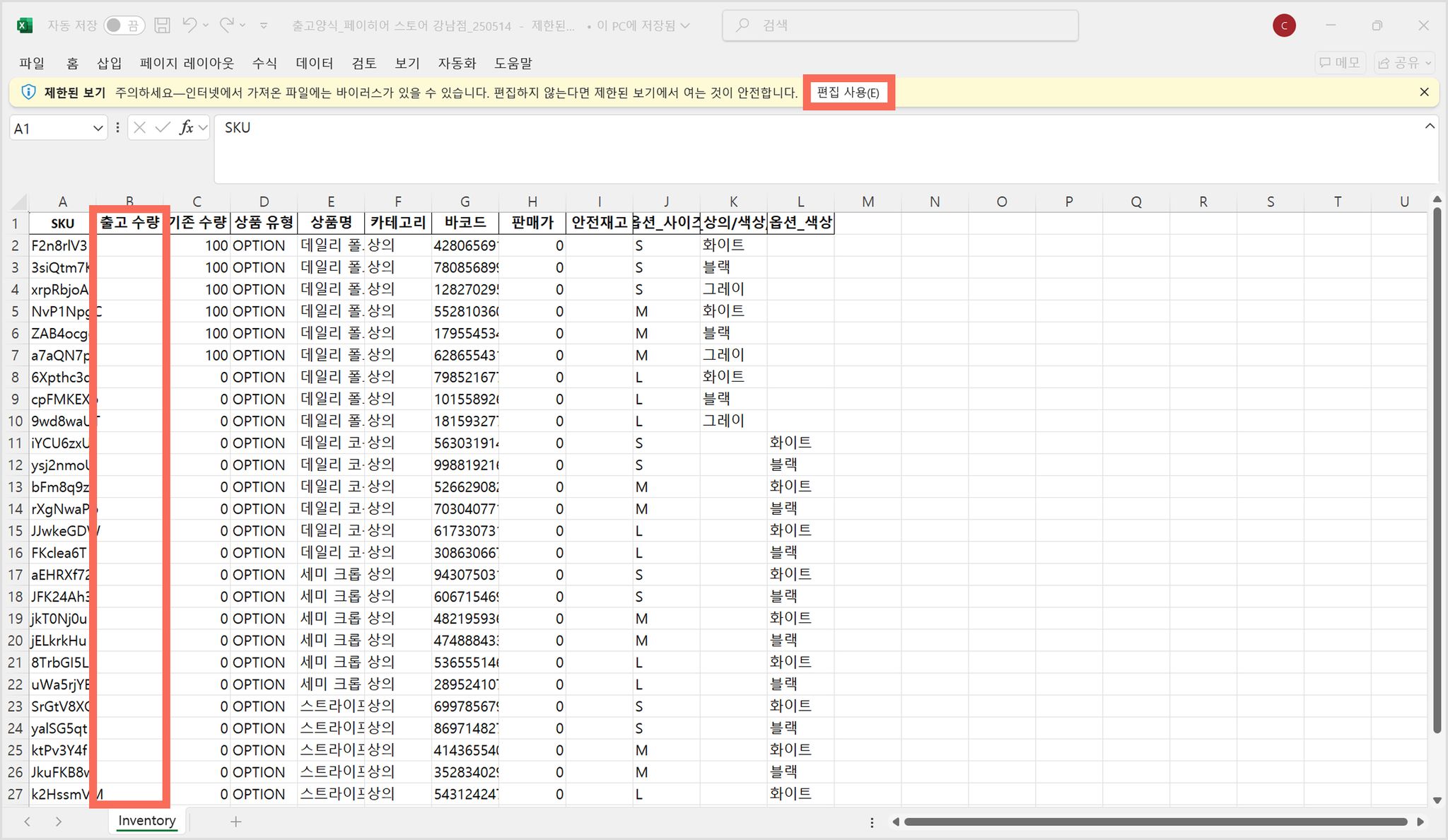Open the saved-location dropdown beside file name
The image size is (1448, 840).
684,25
